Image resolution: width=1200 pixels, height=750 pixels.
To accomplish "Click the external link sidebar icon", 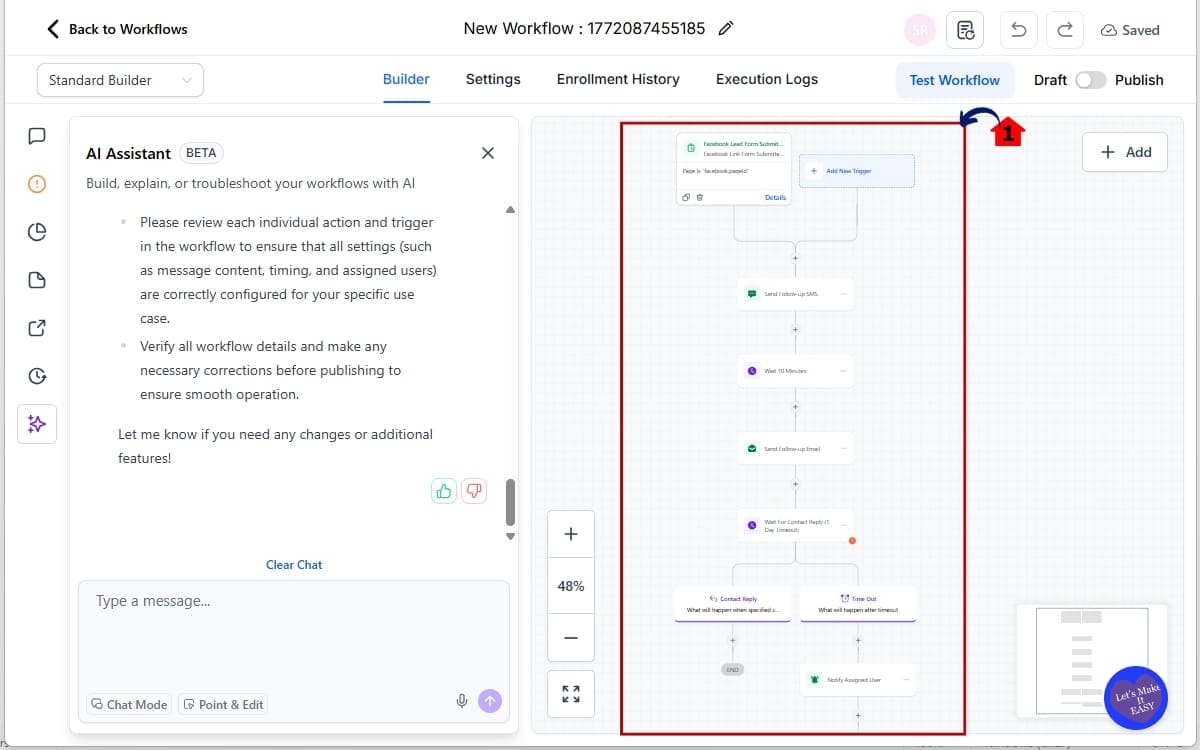I will click(37, 327).
